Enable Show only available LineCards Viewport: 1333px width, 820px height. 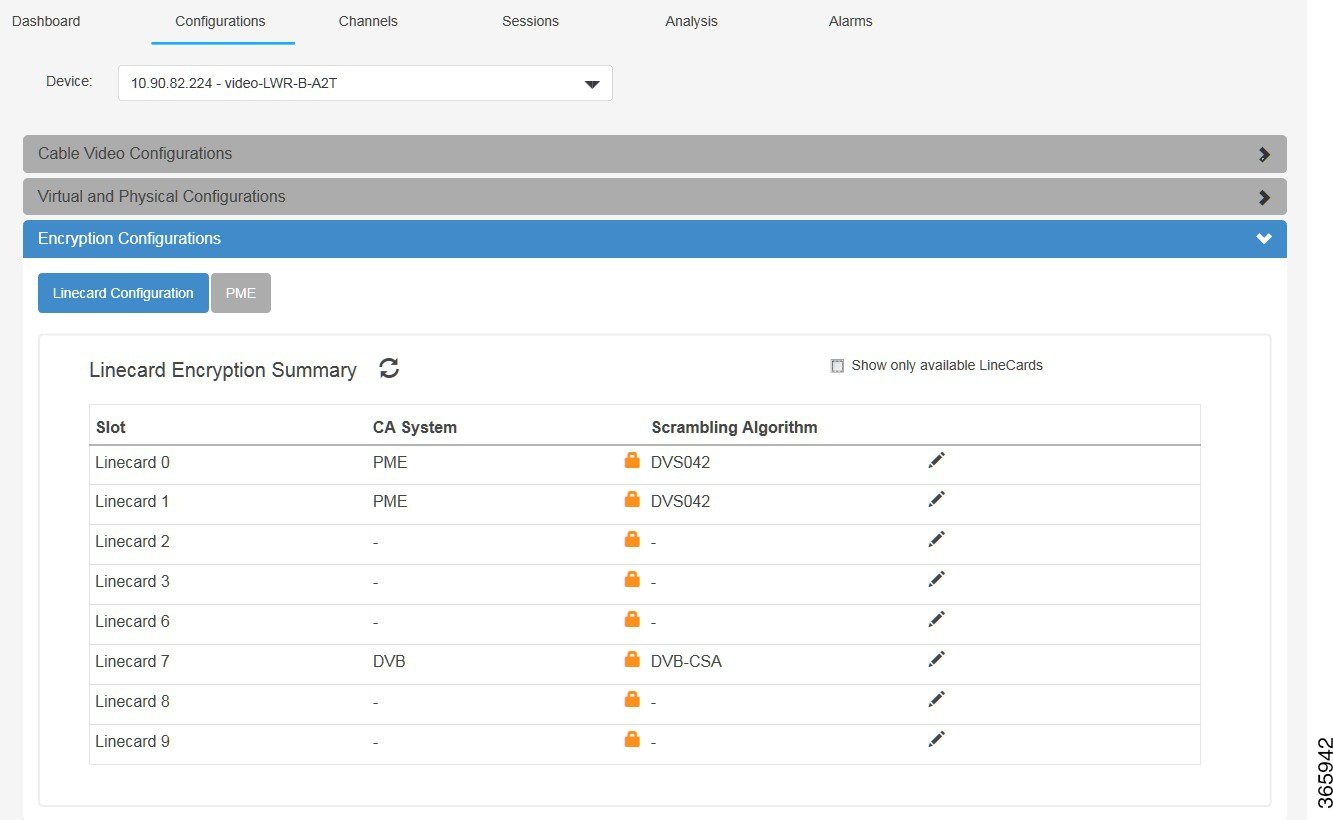tap(837, 365)
